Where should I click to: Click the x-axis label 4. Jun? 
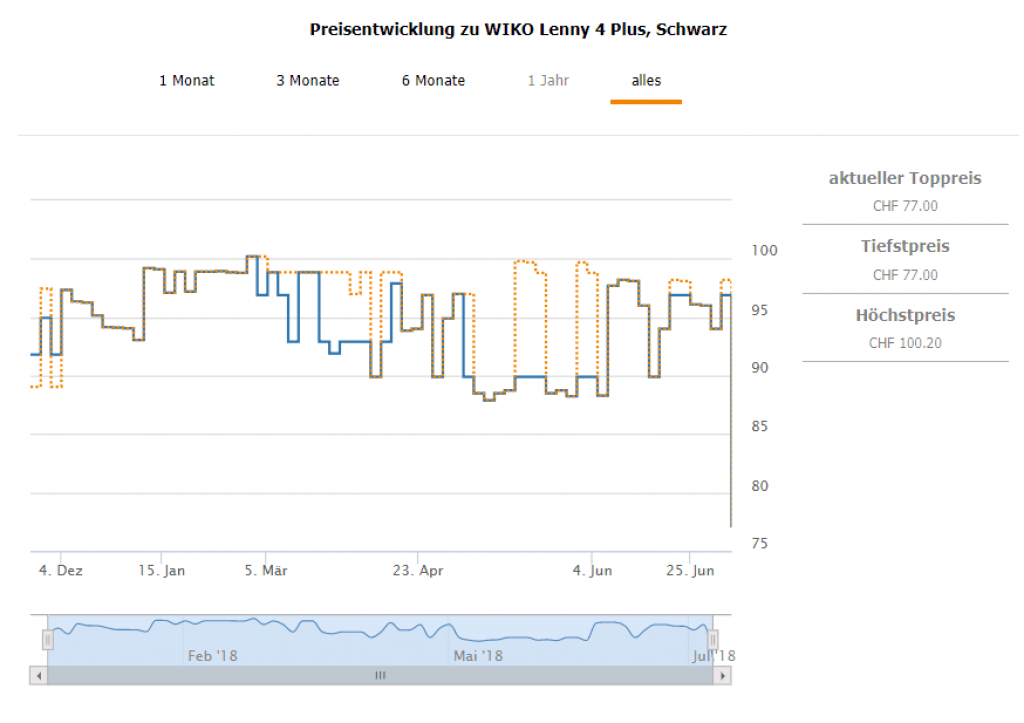point(592,570)
